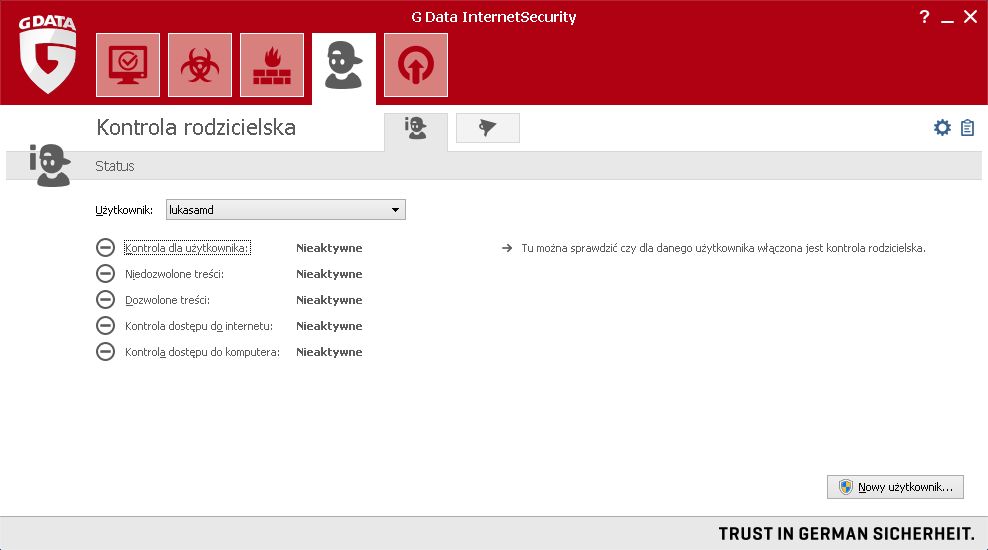The height and width of the screenshot is (550, 988).
Task: Click the G DATA shield logo
Action: [x=48, y=54]
